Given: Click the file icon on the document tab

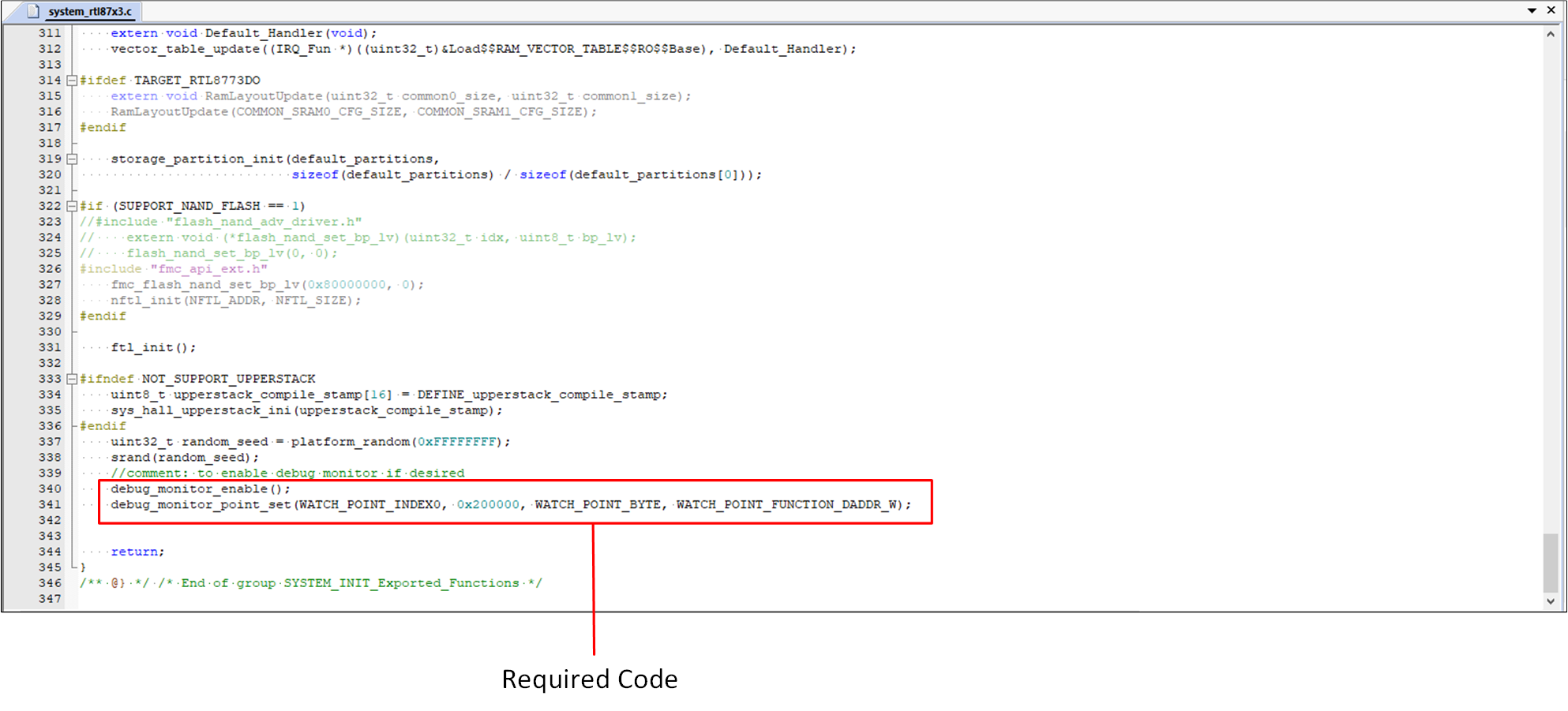Looking at the screenshot, I should tap(32, 11).
